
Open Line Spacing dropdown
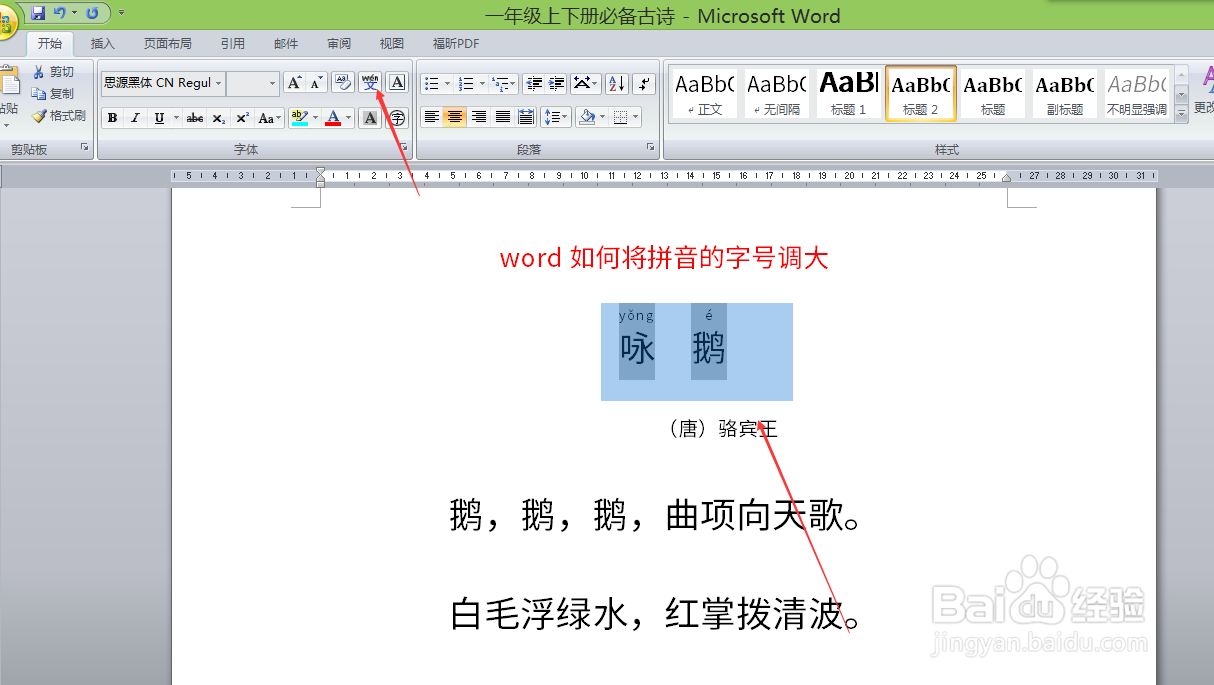click(x=556, y=117)
